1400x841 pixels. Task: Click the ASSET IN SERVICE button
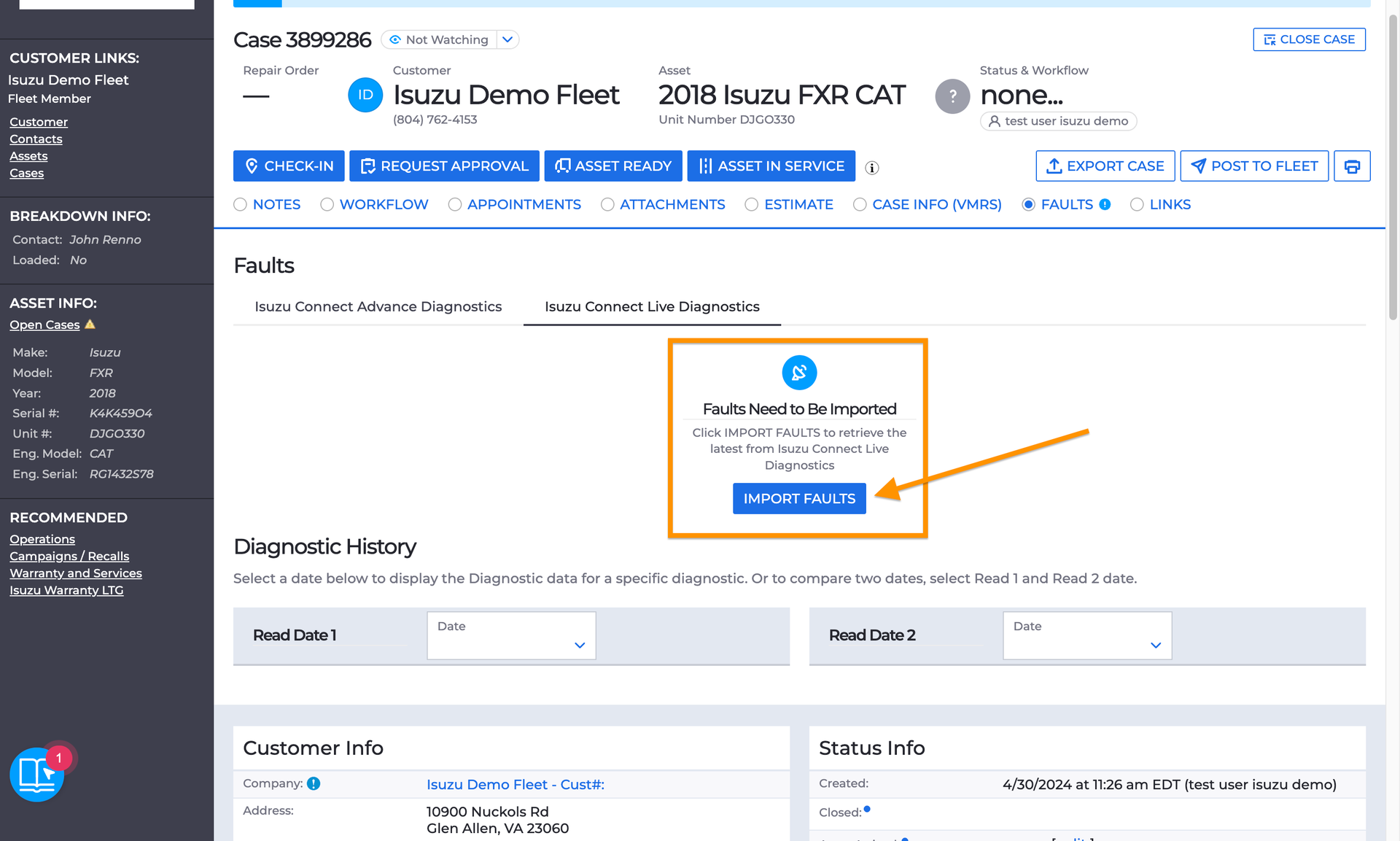(x=771, y=166)
